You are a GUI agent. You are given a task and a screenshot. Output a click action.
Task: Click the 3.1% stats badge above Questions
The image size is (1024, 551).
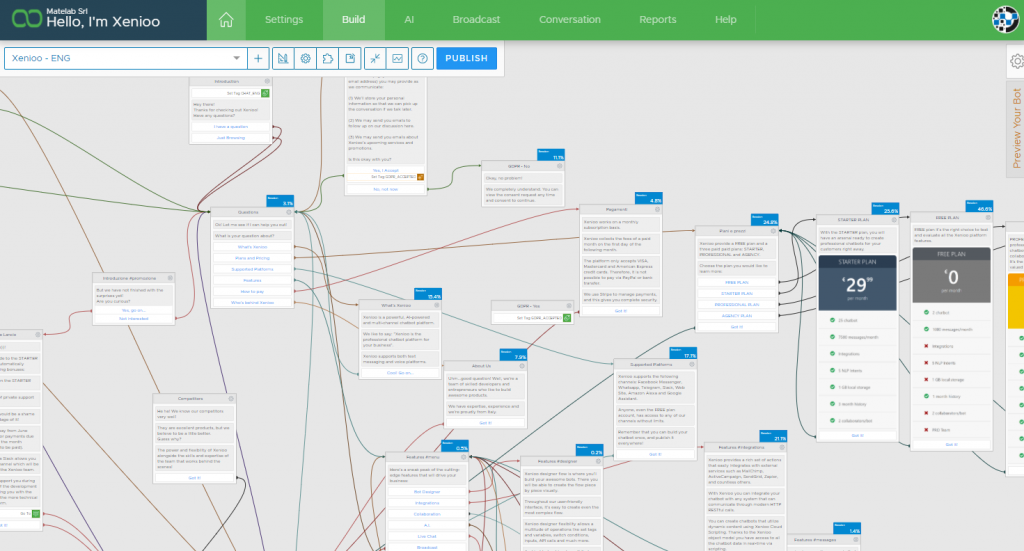pyautogui.click(x=280, y=201)
